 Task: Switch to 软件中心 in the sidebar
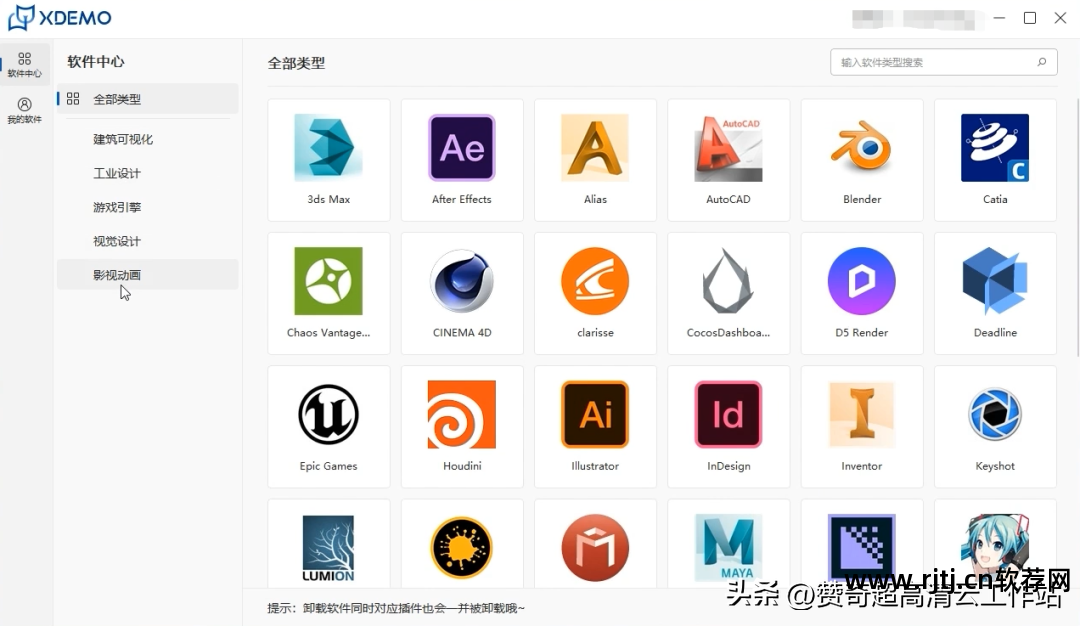pos(25,65)
